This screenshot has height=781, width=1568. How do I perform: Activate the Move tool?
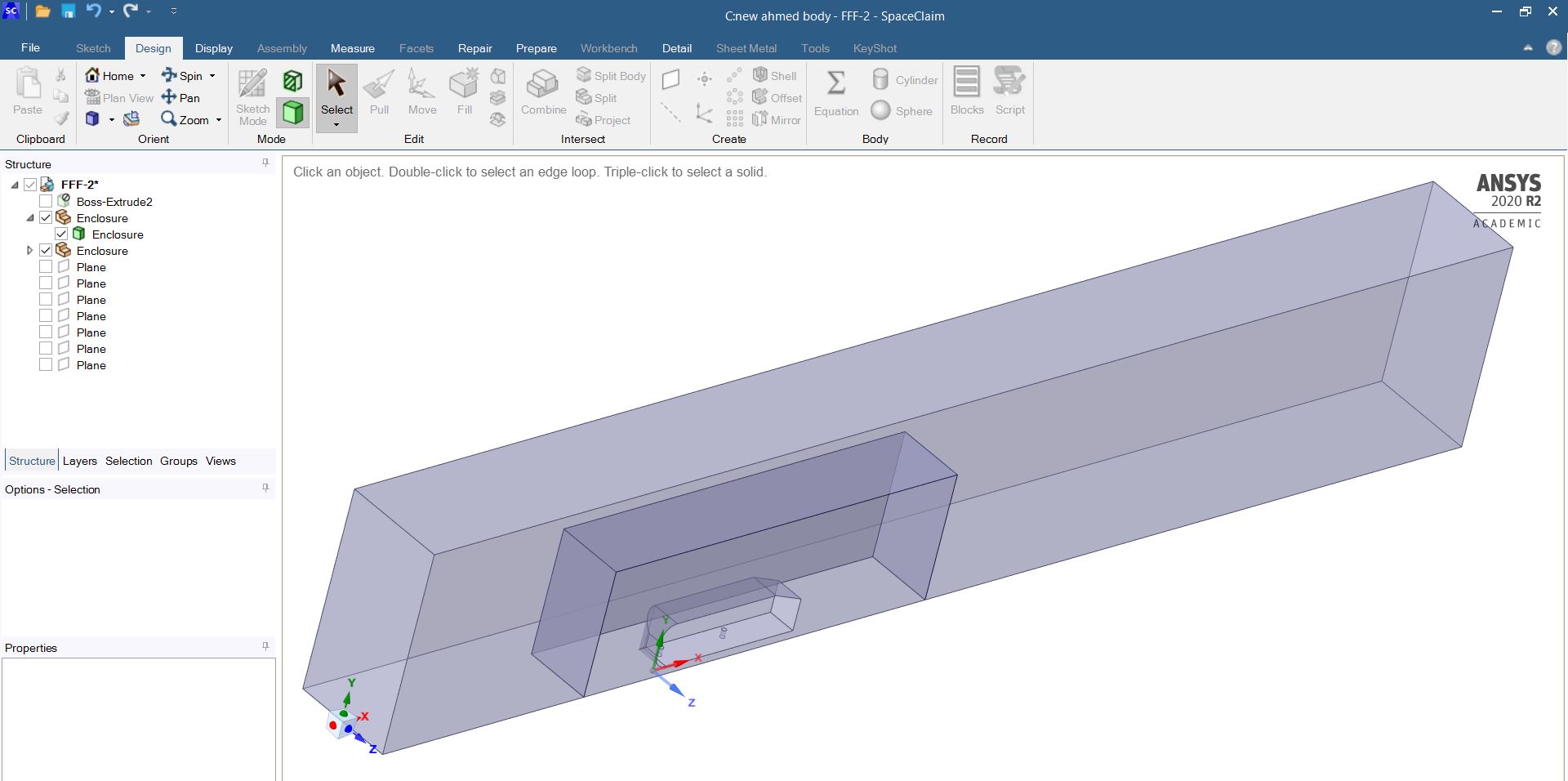click(x=421, y=92)
